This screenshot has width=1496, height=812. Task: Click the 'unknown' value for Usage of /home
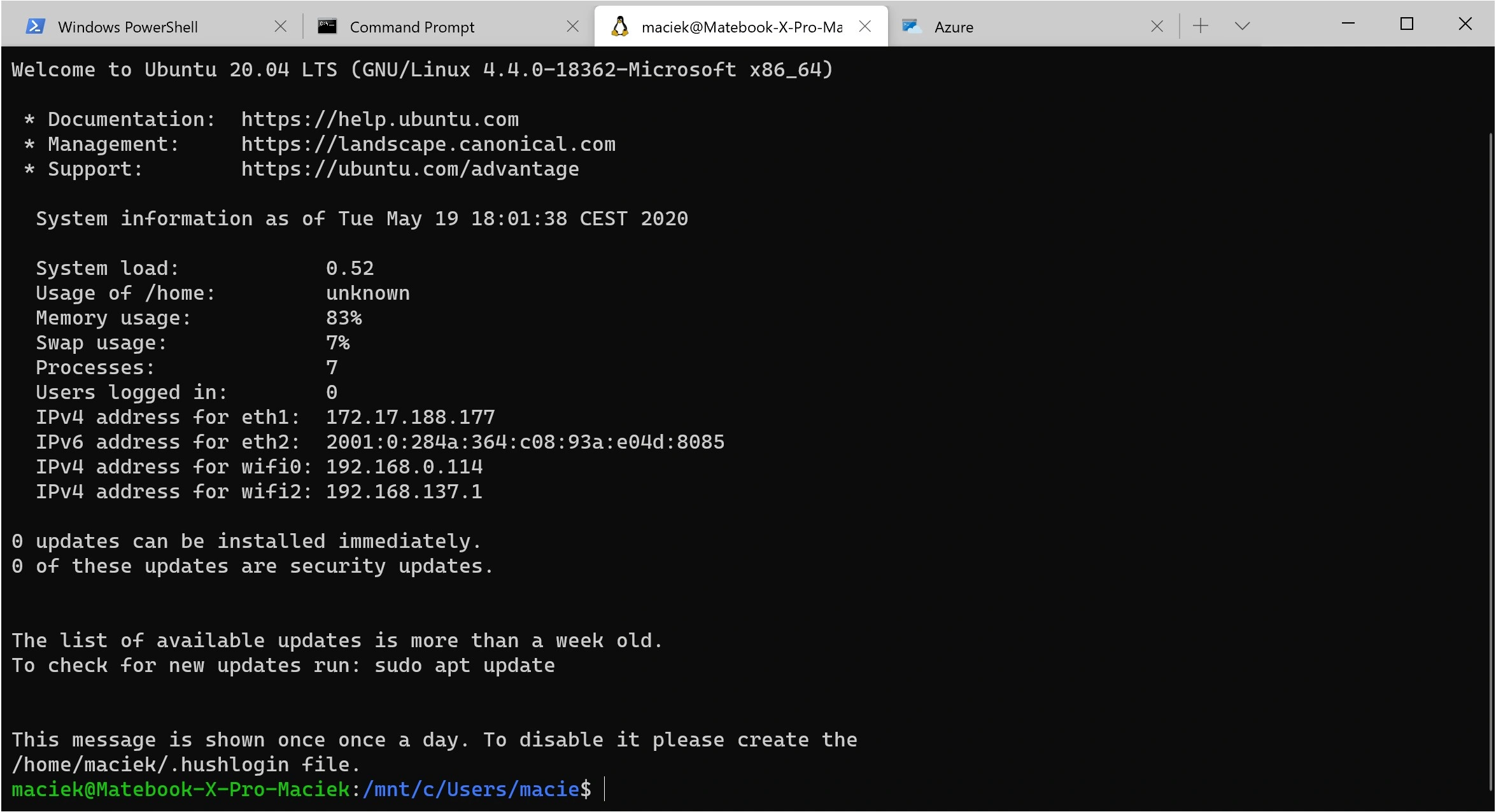point(368,293)
